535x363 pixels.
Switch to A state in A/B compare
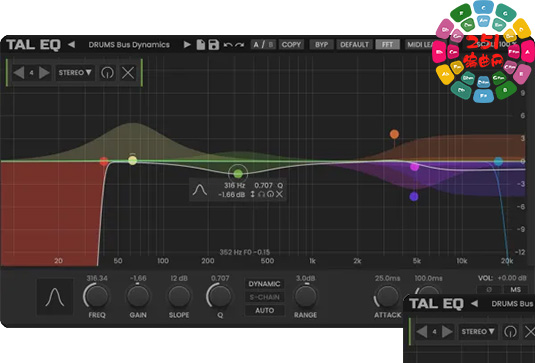click(256, 45)
